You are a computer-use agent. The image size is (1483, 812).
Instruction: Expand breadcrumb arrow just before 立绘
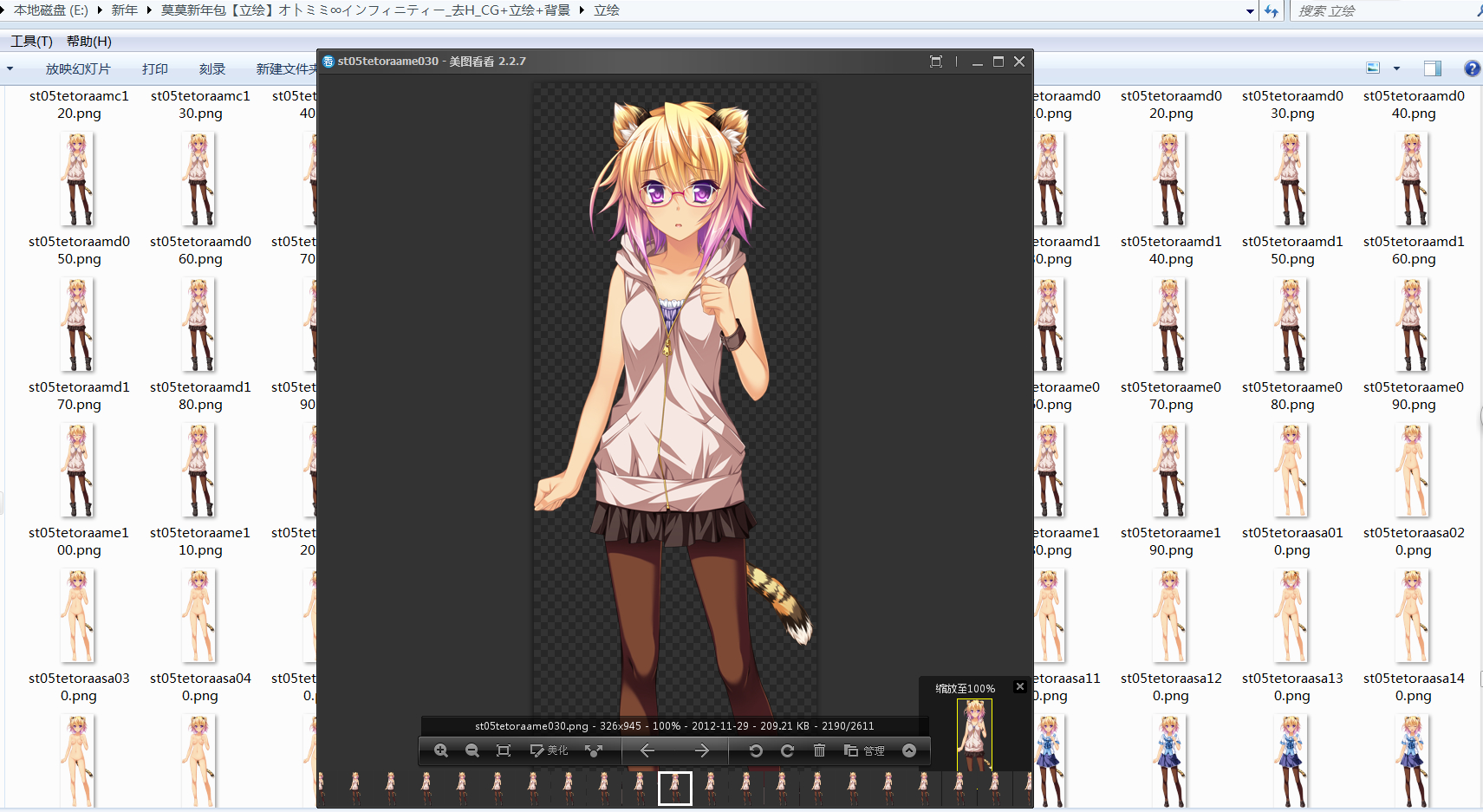[582, 10]
